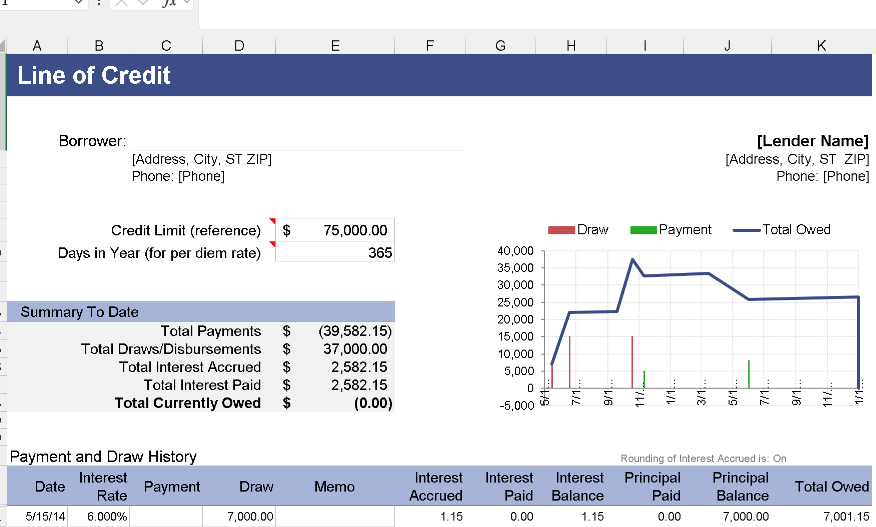Select the 6.000% interest rate cell
The height and width of the screenshot is (527, 876).
(99, 516)
